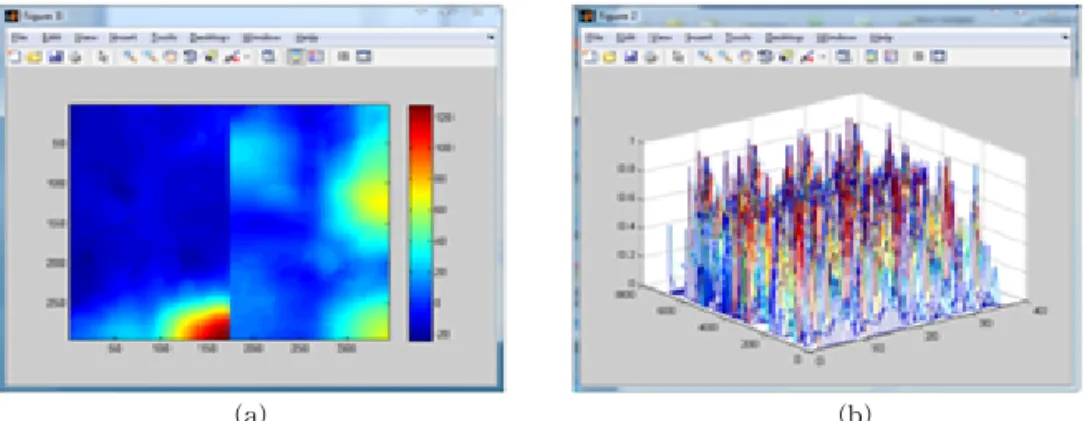Select Rotate 3D tool in 3D plot window

pyautogui.click(x=765, y=57)
